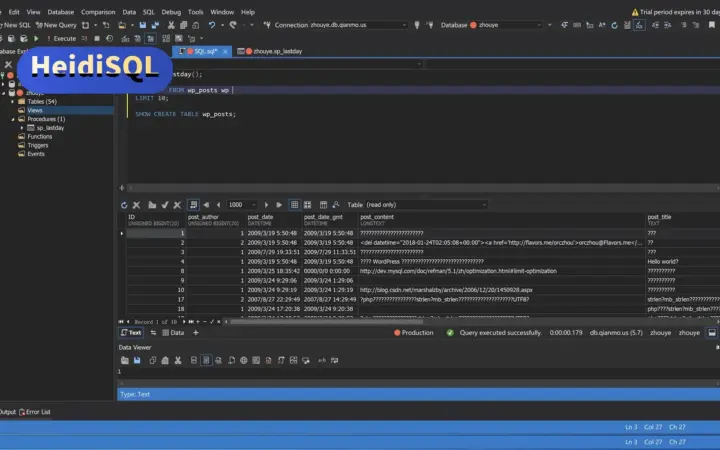
Task: Click the Production environment label
Action: [414, 333]
